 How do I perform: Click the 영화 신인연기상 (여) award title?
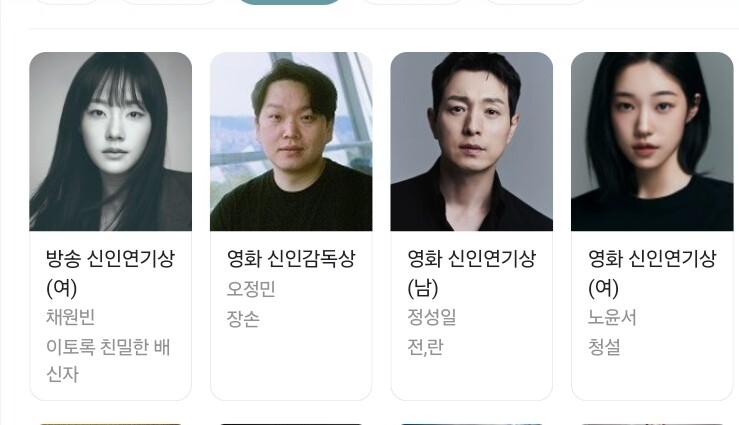tap(652, 273)
